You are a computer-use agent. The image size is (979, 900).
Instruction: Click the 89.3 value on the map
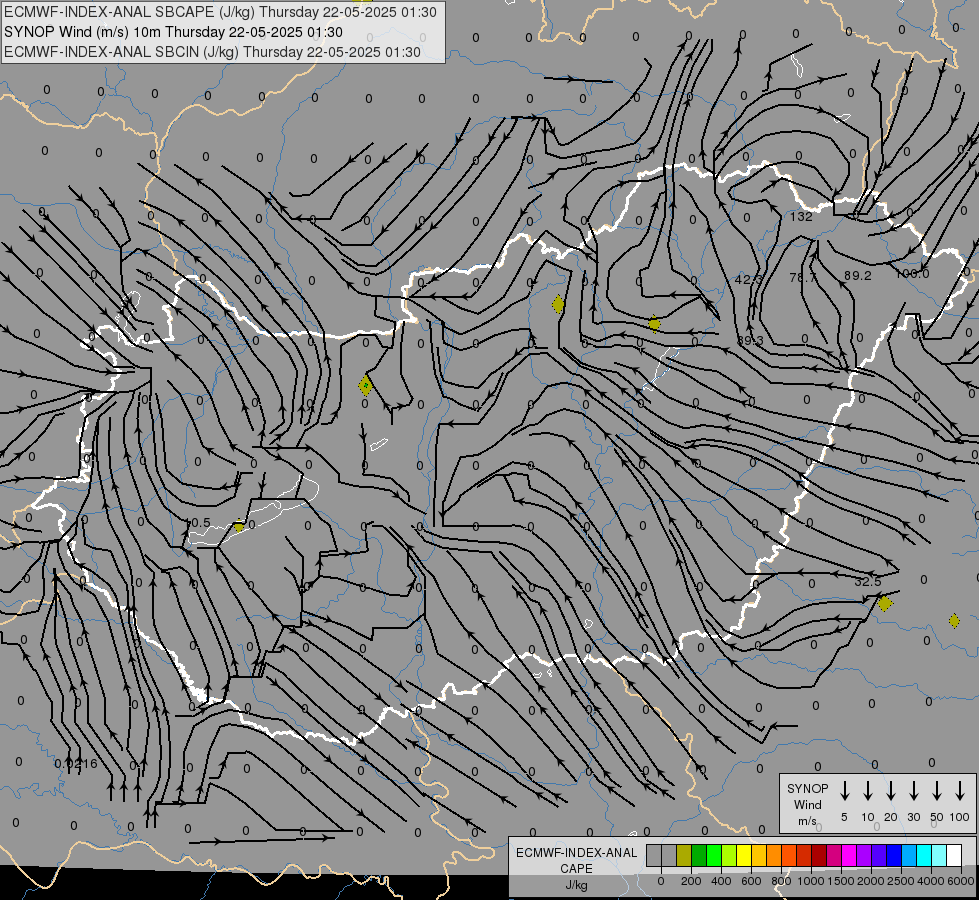[x=750, y=340]
